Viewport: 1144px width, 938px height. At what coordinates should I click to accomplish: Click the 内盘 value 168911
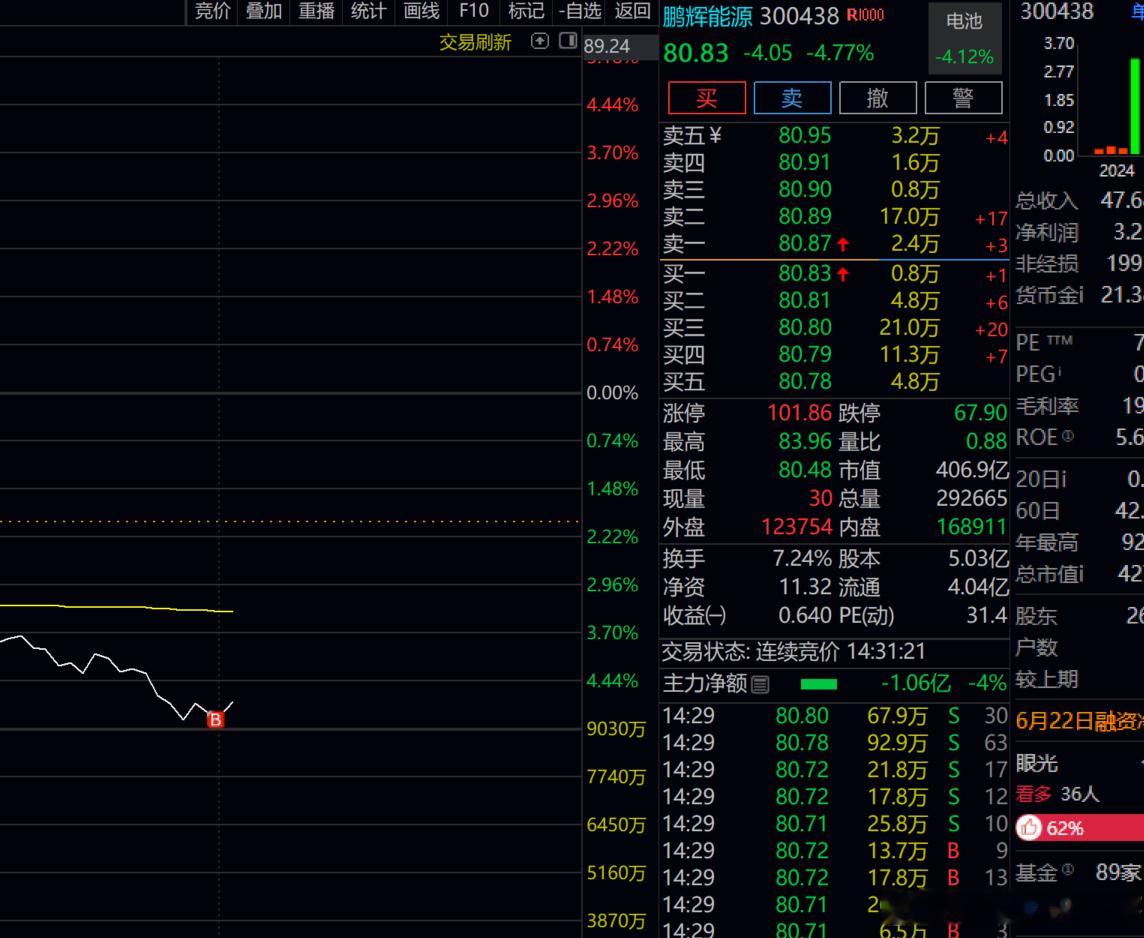coord(972,527)
